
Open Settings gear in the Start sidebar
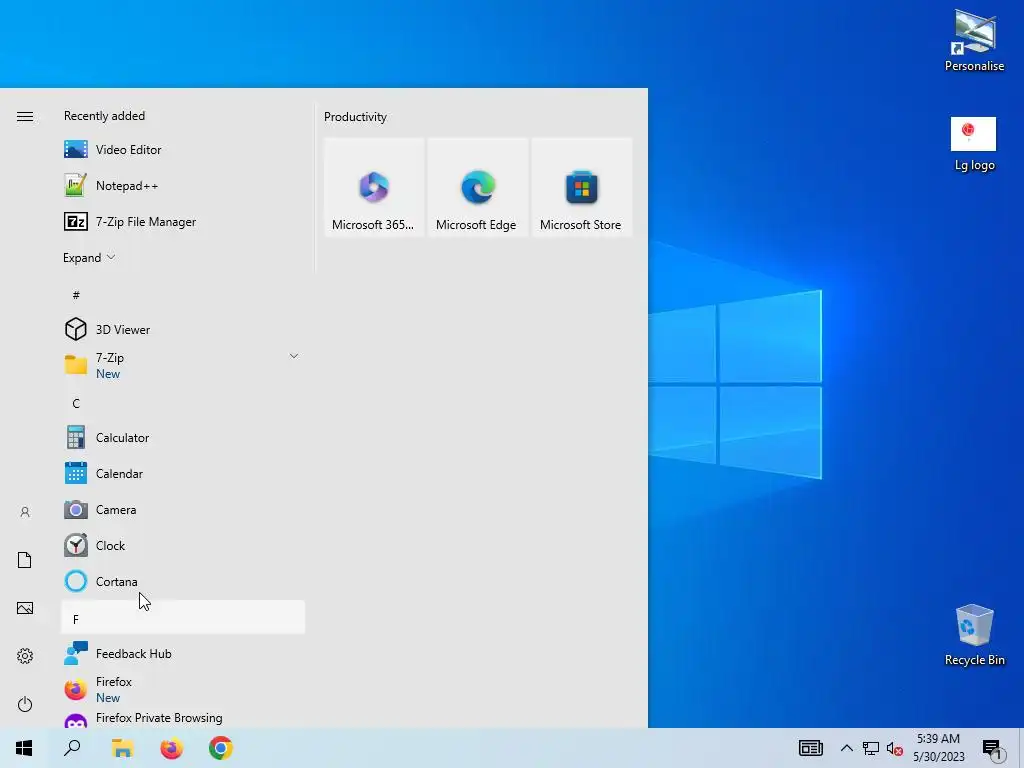25,656
